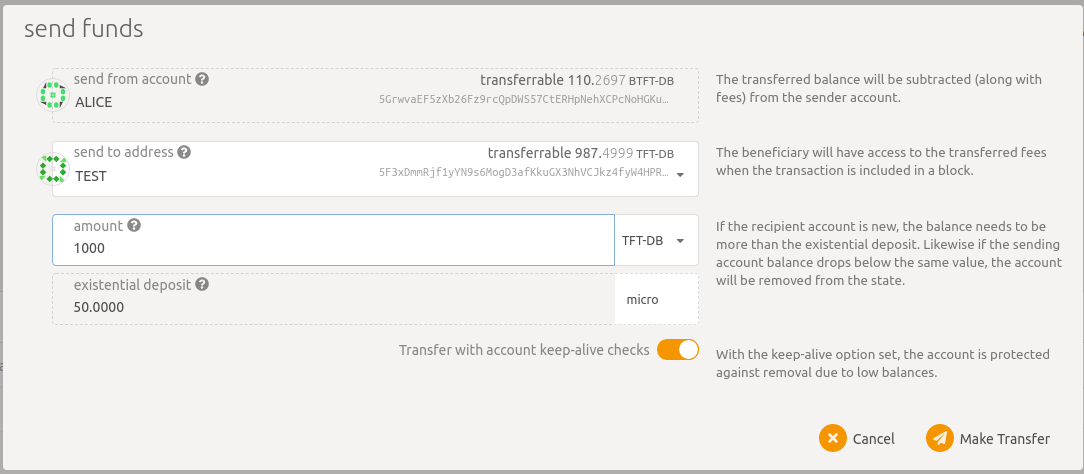Screen dimensions: 1084x474
Task: Click the ALICE sender account field
Action: (375, 95)
